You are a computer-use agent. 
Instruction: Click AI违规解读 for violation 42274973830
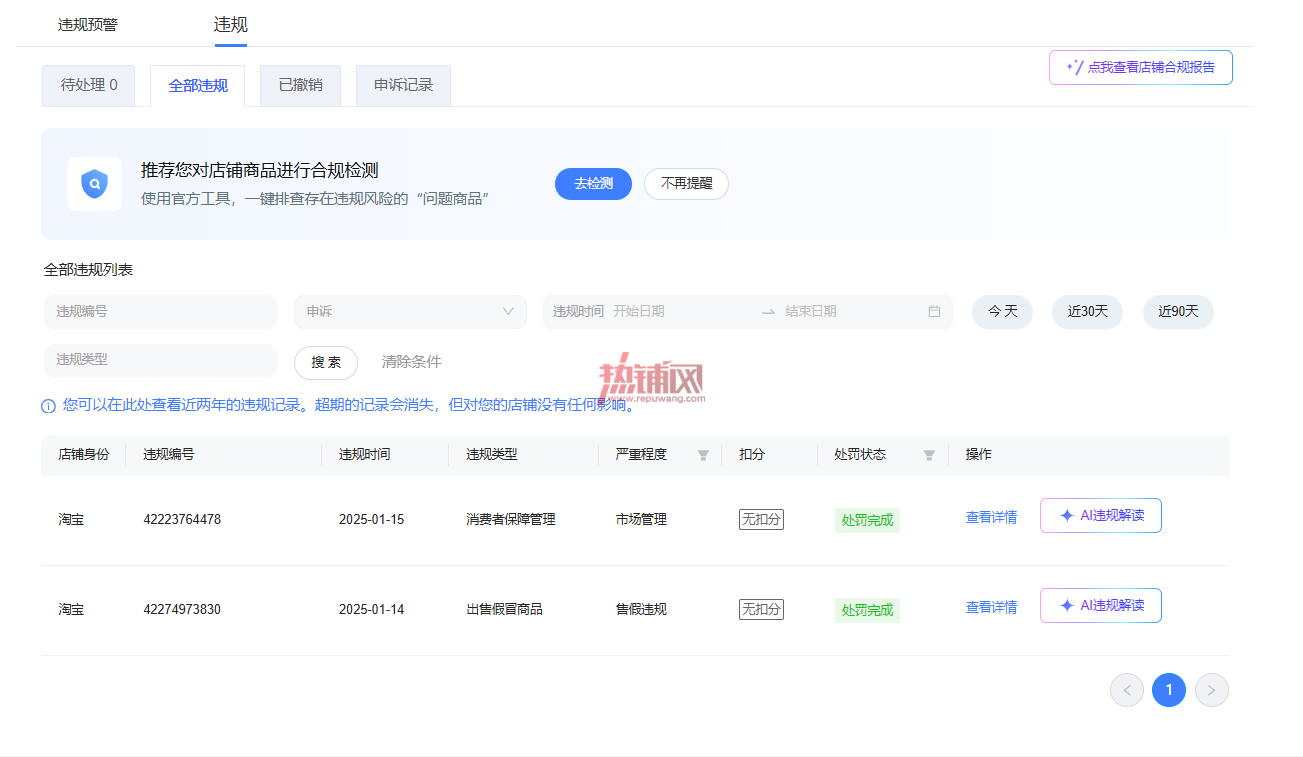point(1101,605)
